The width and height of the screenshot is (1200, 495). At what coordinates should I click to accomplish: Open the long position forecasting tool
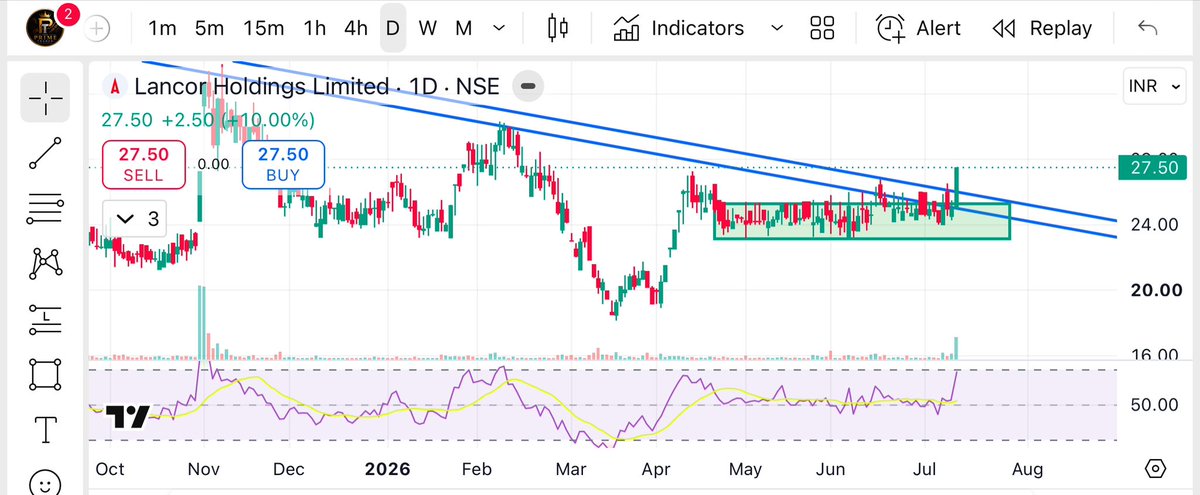click(x=45, y=318)
